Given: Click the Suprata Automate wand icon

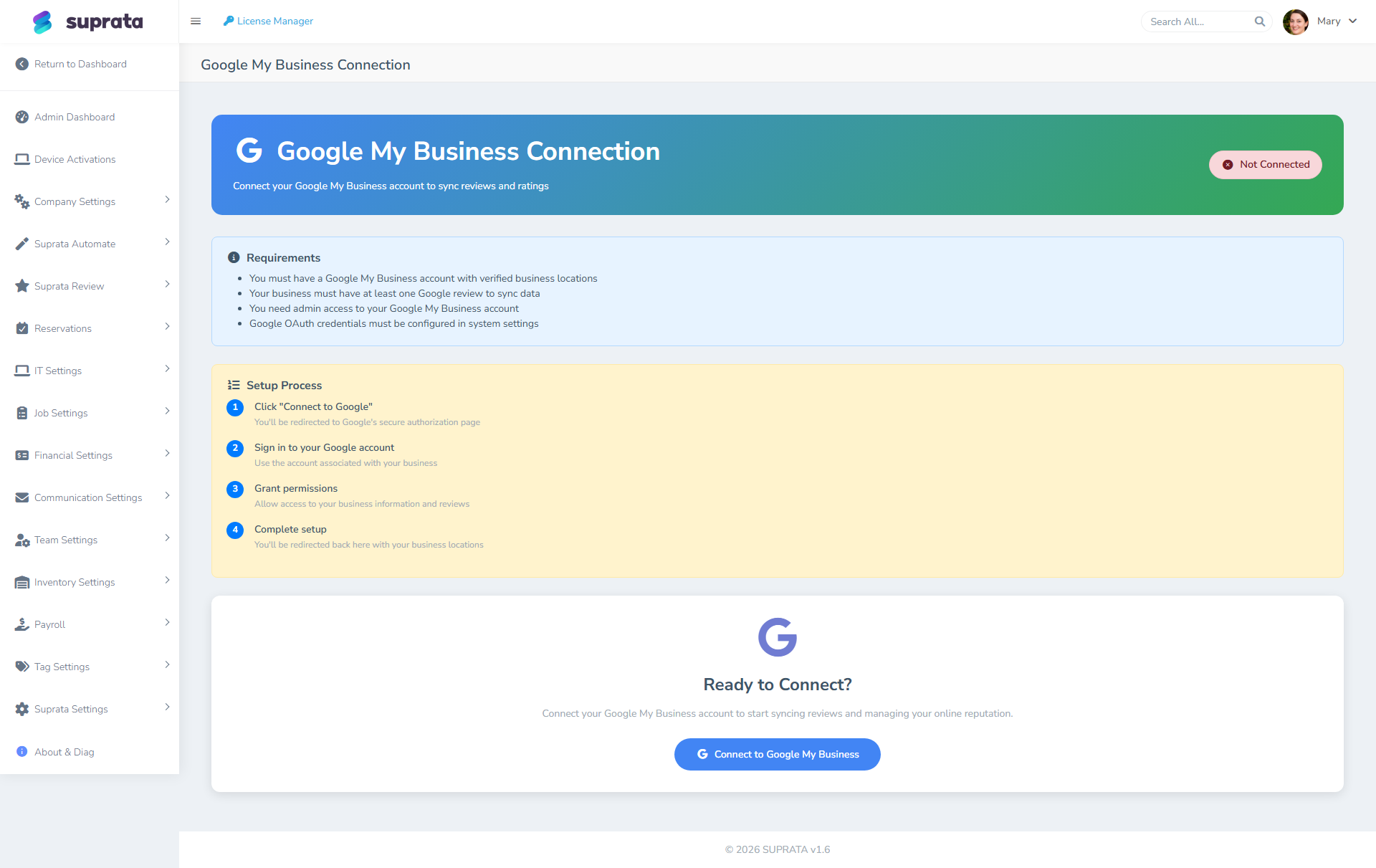Looking at the screenshot, I should tap(22, 244).
